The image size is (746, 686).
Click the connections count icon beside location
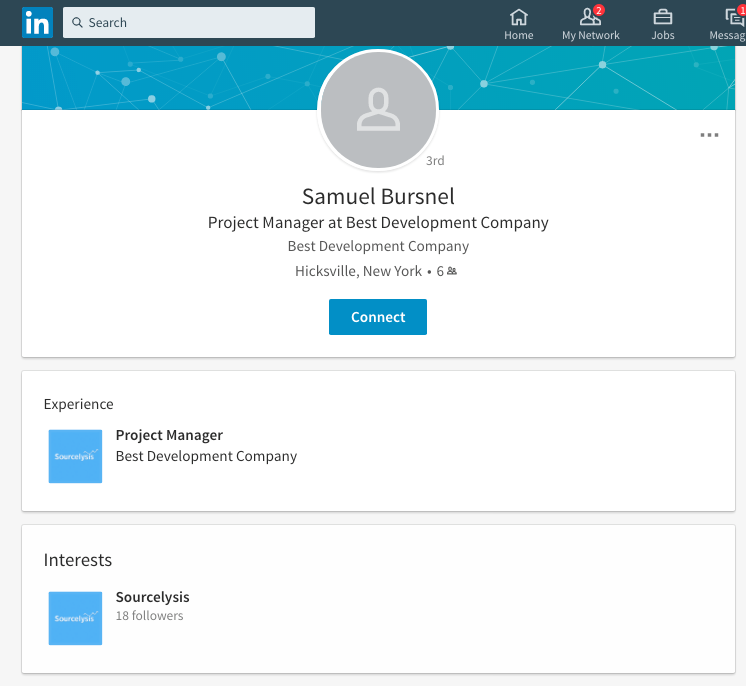pyautogui.click(x=452, y=271)
